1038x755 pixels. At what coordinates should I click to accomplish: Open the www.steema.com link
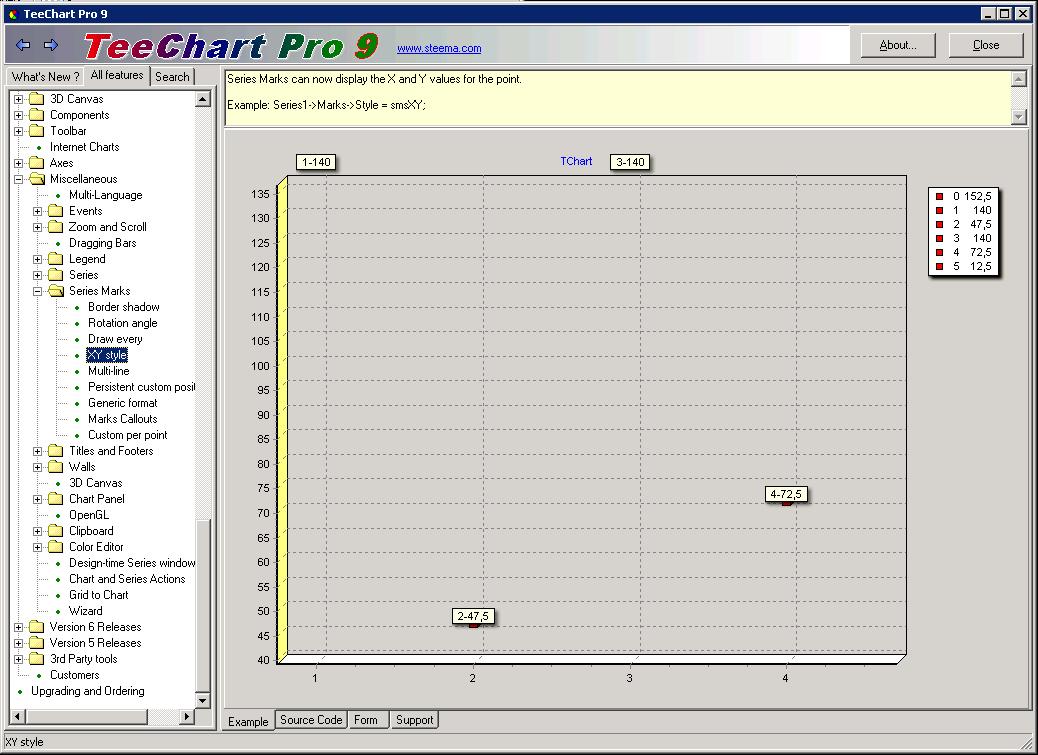tap(439, 48)
